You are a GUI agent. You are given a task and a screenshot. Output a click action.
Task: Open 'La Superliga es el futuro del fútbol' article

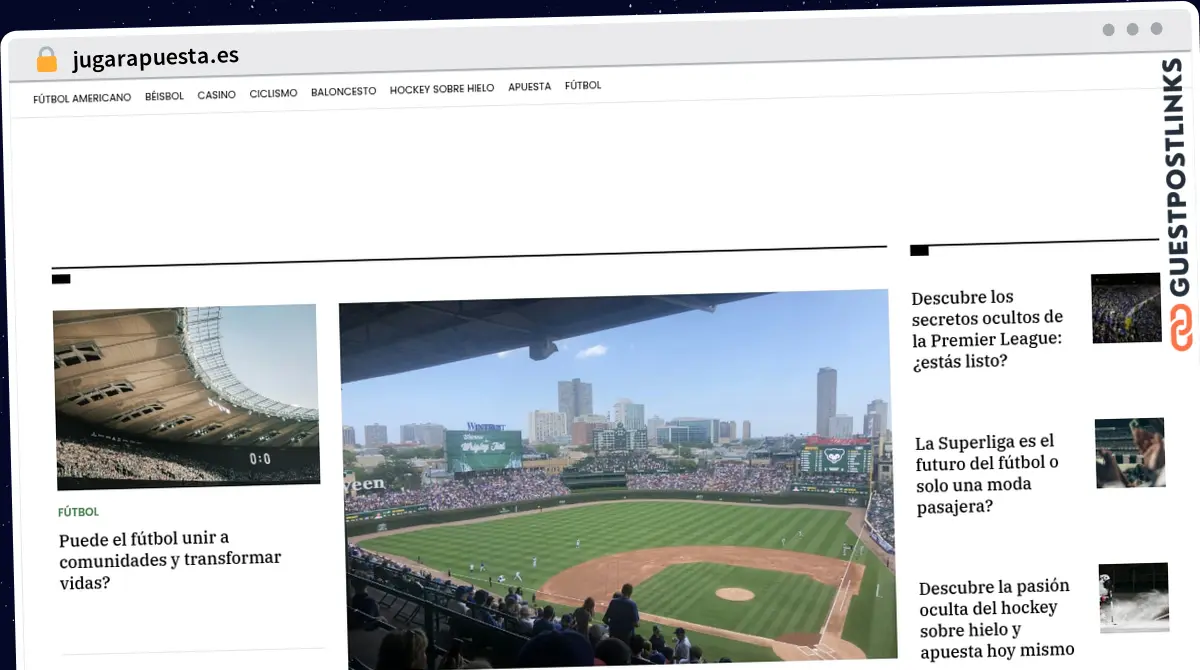click(x=987, y=474)
